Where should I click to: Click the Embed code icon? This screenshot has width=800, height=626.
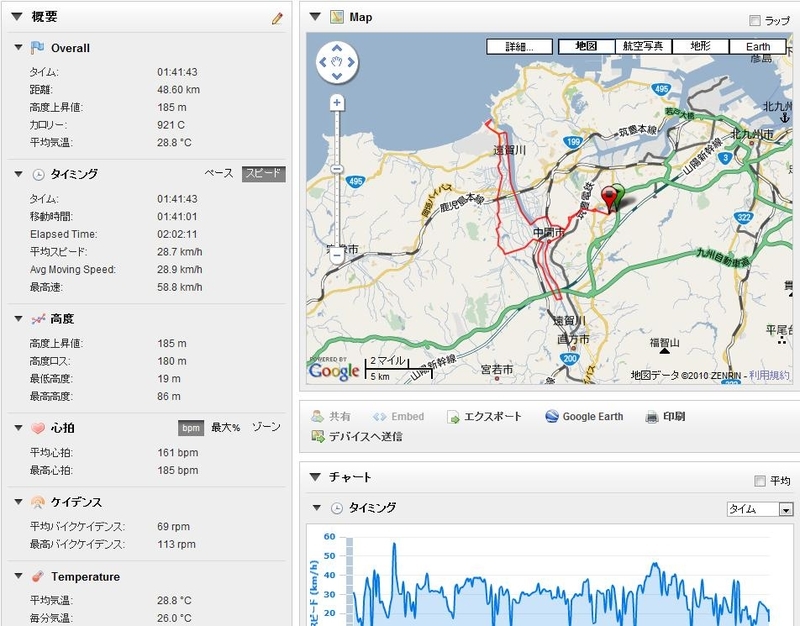click(379, 417)
